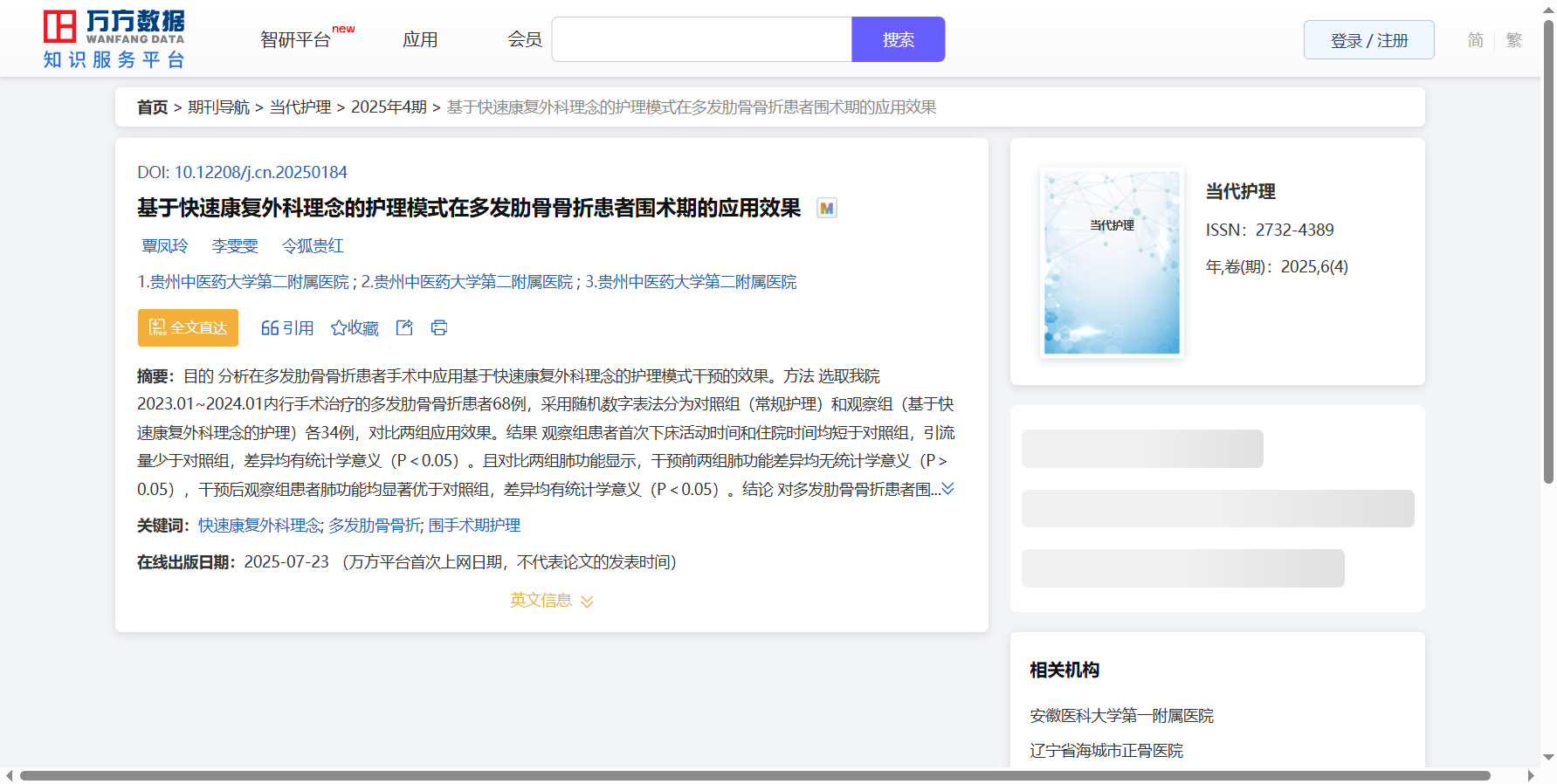This screenshot has height=784, width=1557.
Task: Expand the truncated abstract text
Action: click(947, 489)
